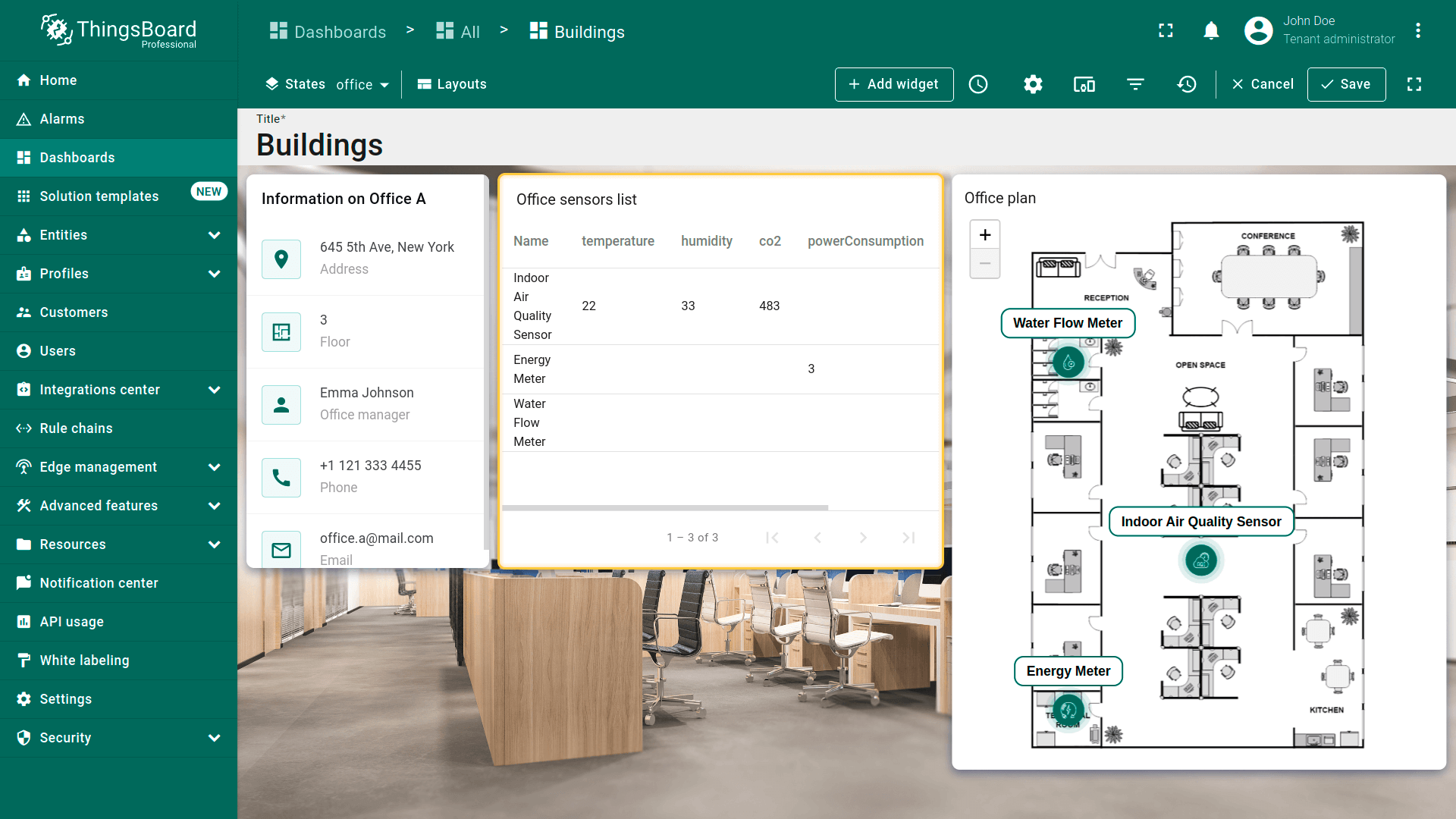Image resolution: width=1456 pixels, height=819 pixels.
Task: Click the Add widget button
Action: point(893,84)
